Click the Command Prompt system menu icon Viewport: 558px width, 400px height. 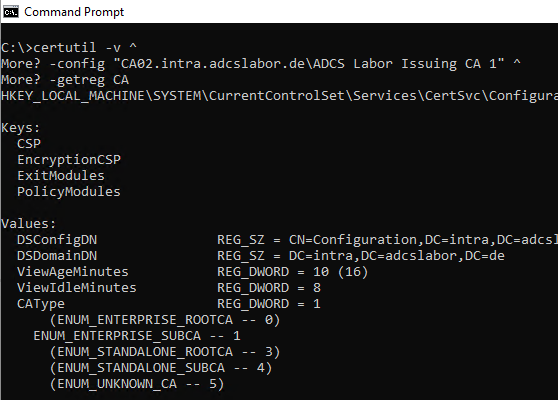coord(11,12)
